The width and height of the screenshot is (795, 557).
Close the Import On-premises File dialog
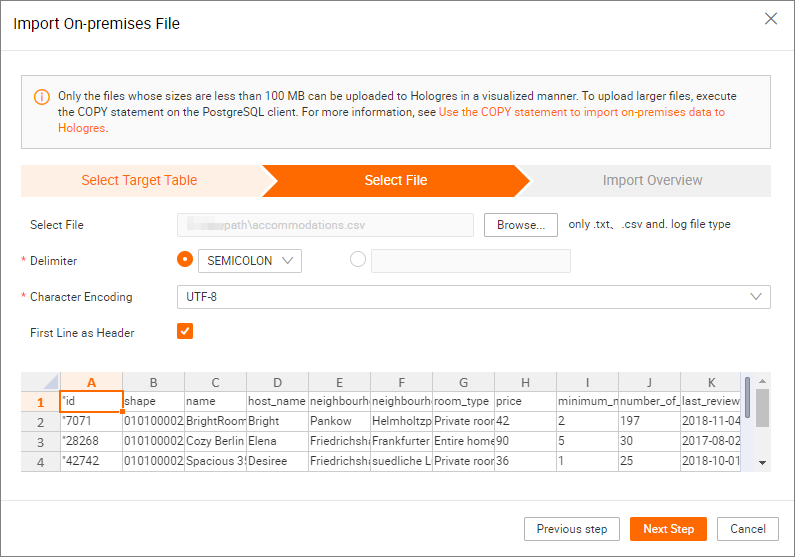click(x=770, y=19)
